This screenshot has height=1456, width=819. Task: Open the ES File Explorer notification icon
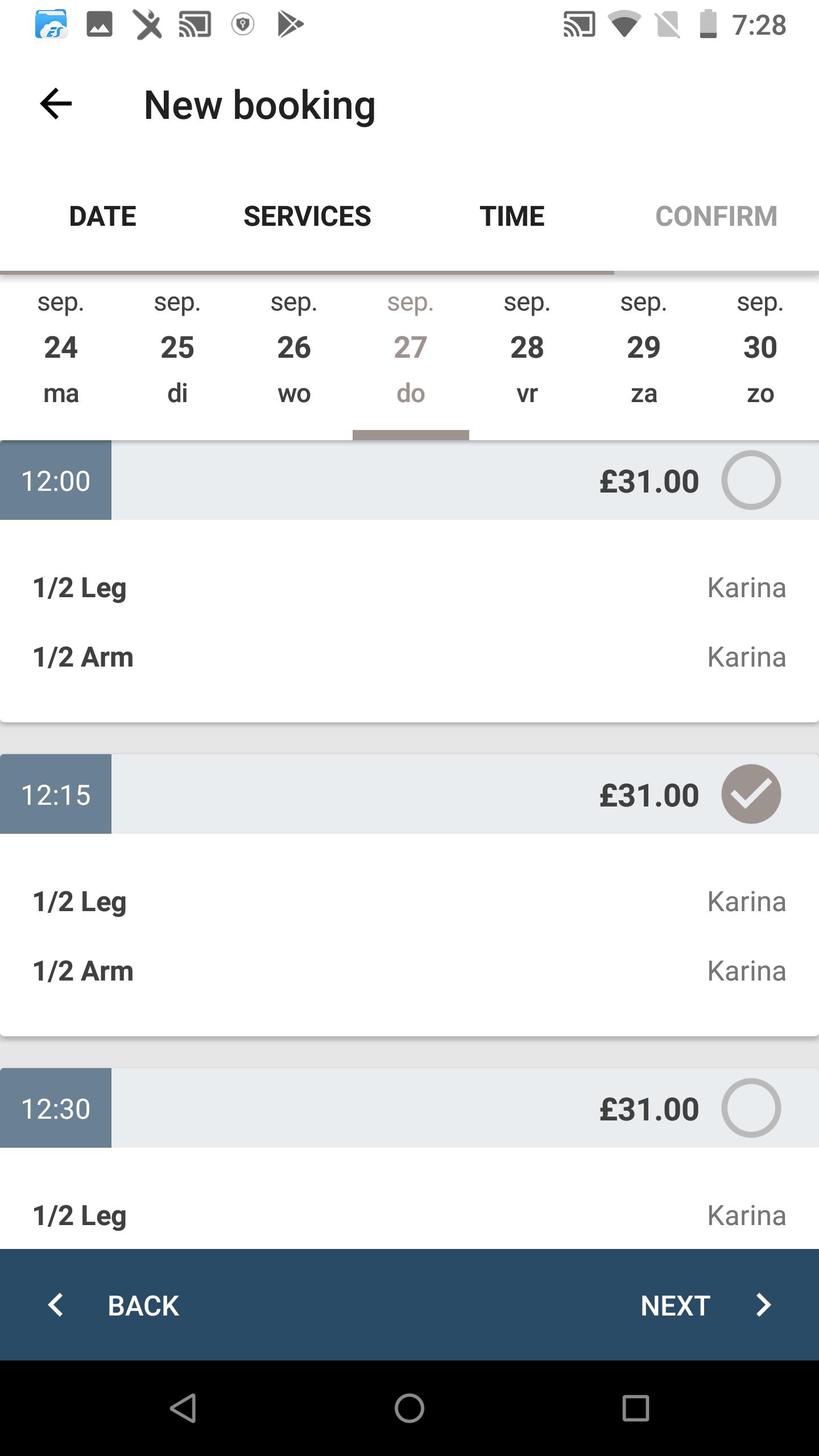51,24
